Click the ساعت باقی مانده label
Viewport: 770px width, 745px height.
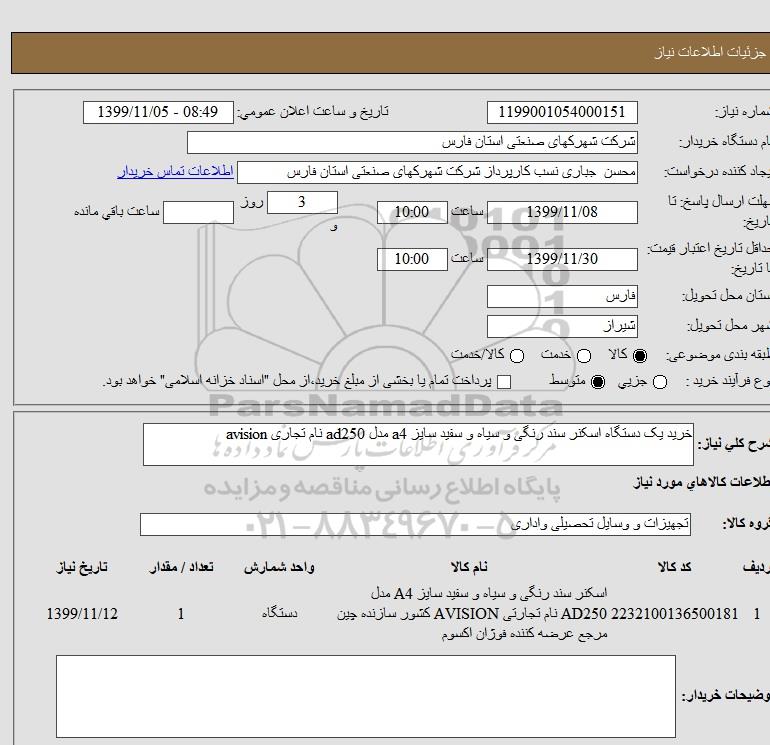click(117, 212)
